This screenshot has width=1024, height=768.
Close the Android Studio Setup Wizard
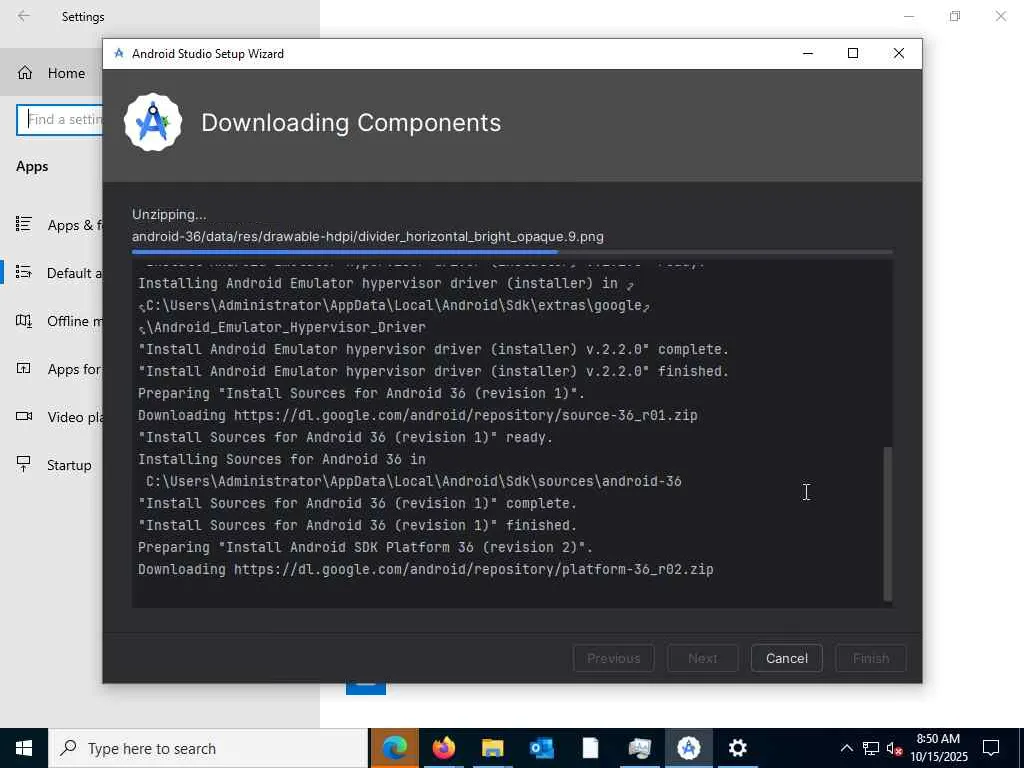click(899, 54)
